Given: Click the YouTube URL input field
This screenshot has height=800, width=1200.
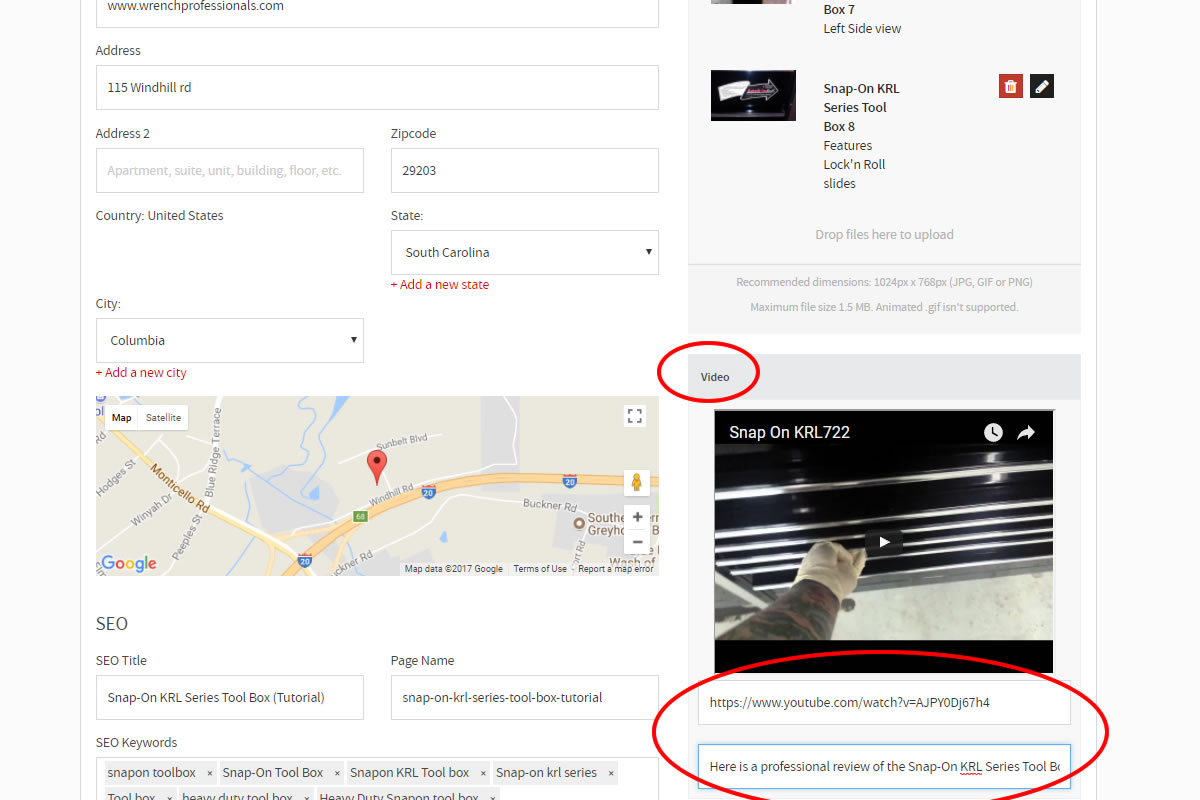Looking at the screenshot, I should [x=884, y=702].
